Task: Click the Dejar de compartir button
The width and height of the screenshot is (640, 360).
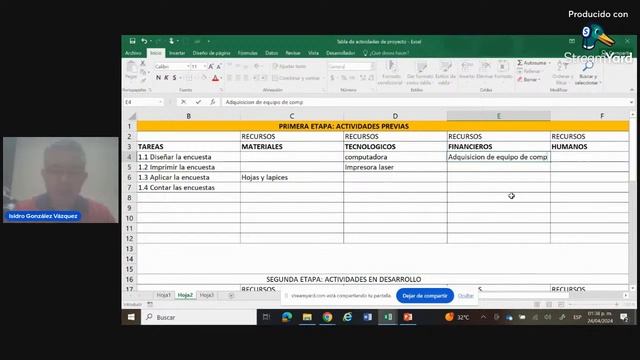Action: (425, 296)
